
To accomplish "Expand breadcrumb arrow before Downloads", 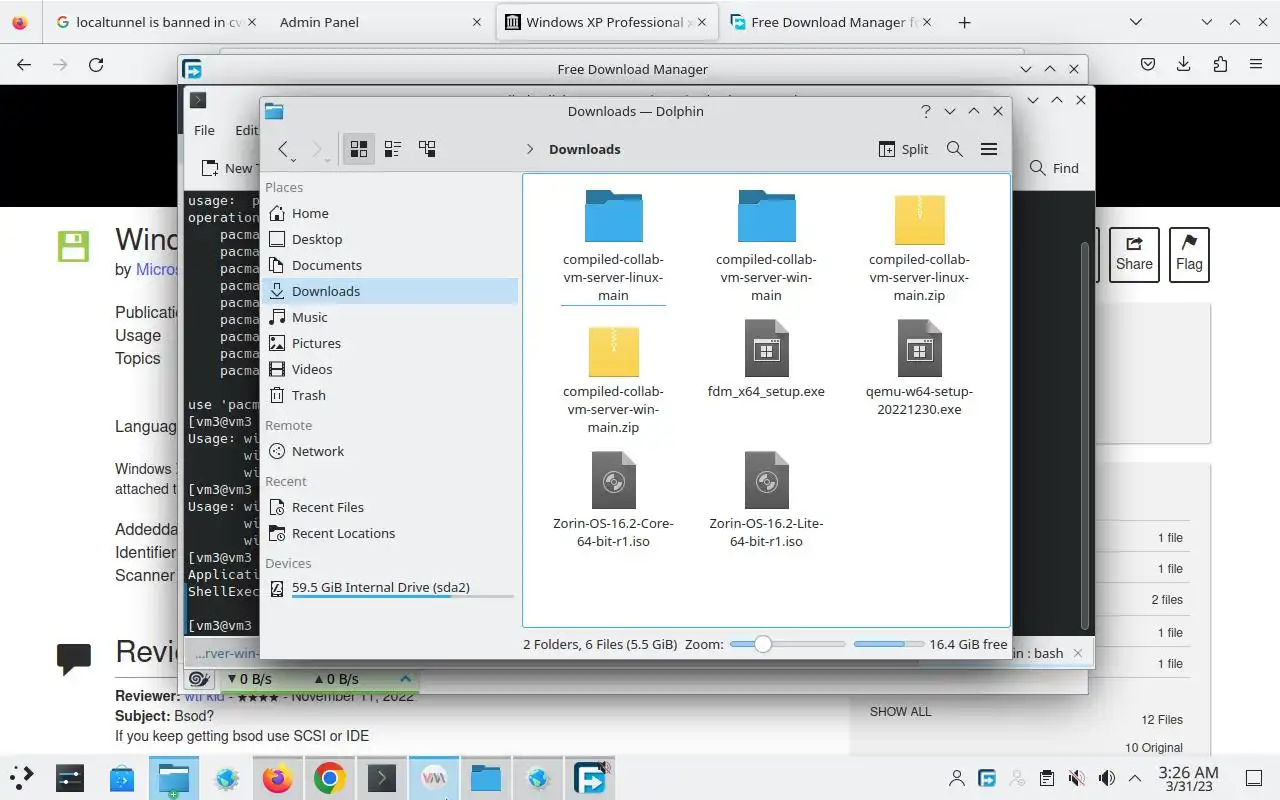I will 530,149.
